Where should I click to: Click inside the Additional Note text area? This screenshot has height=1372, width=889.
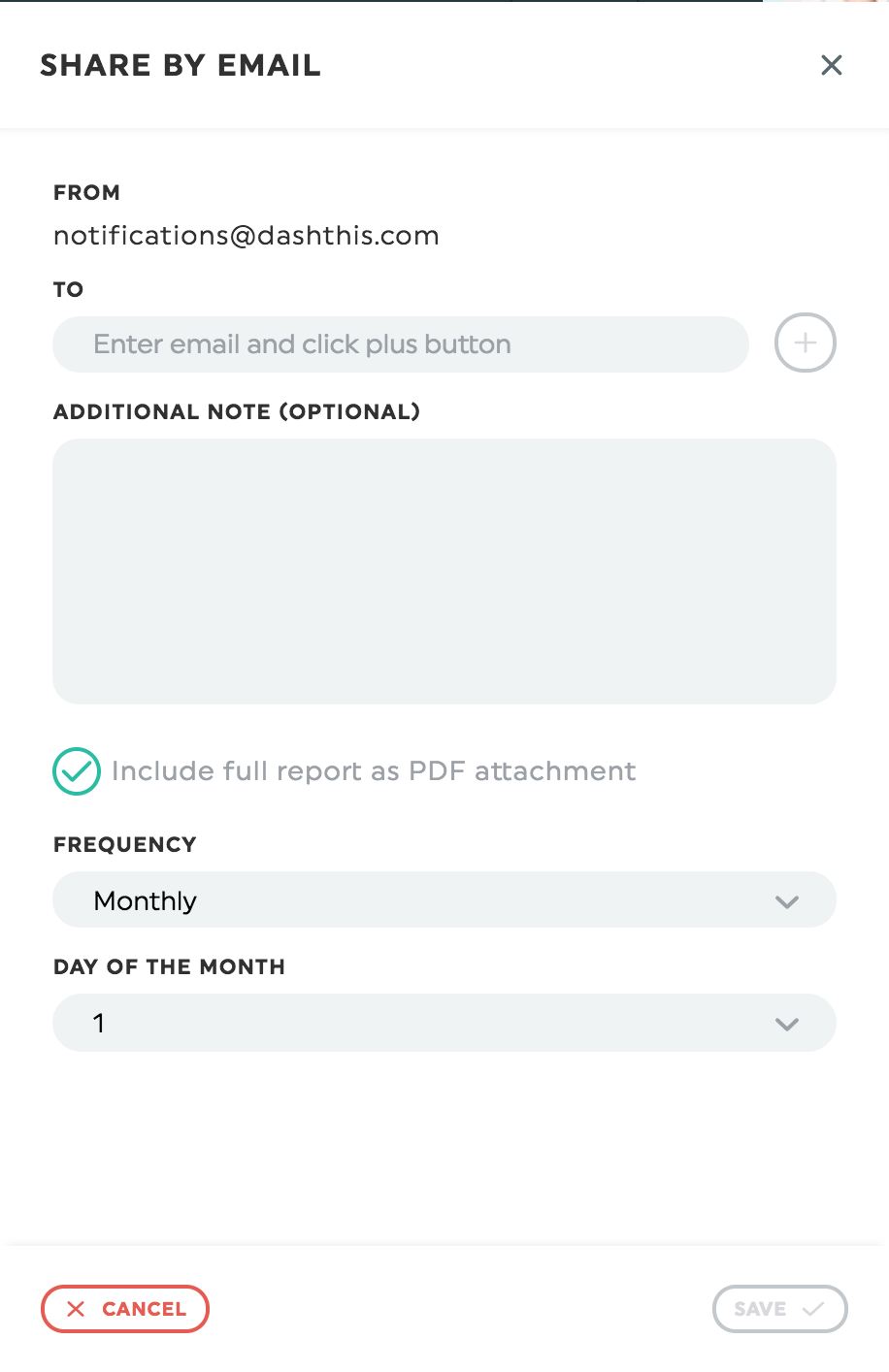tap(444, 572)
